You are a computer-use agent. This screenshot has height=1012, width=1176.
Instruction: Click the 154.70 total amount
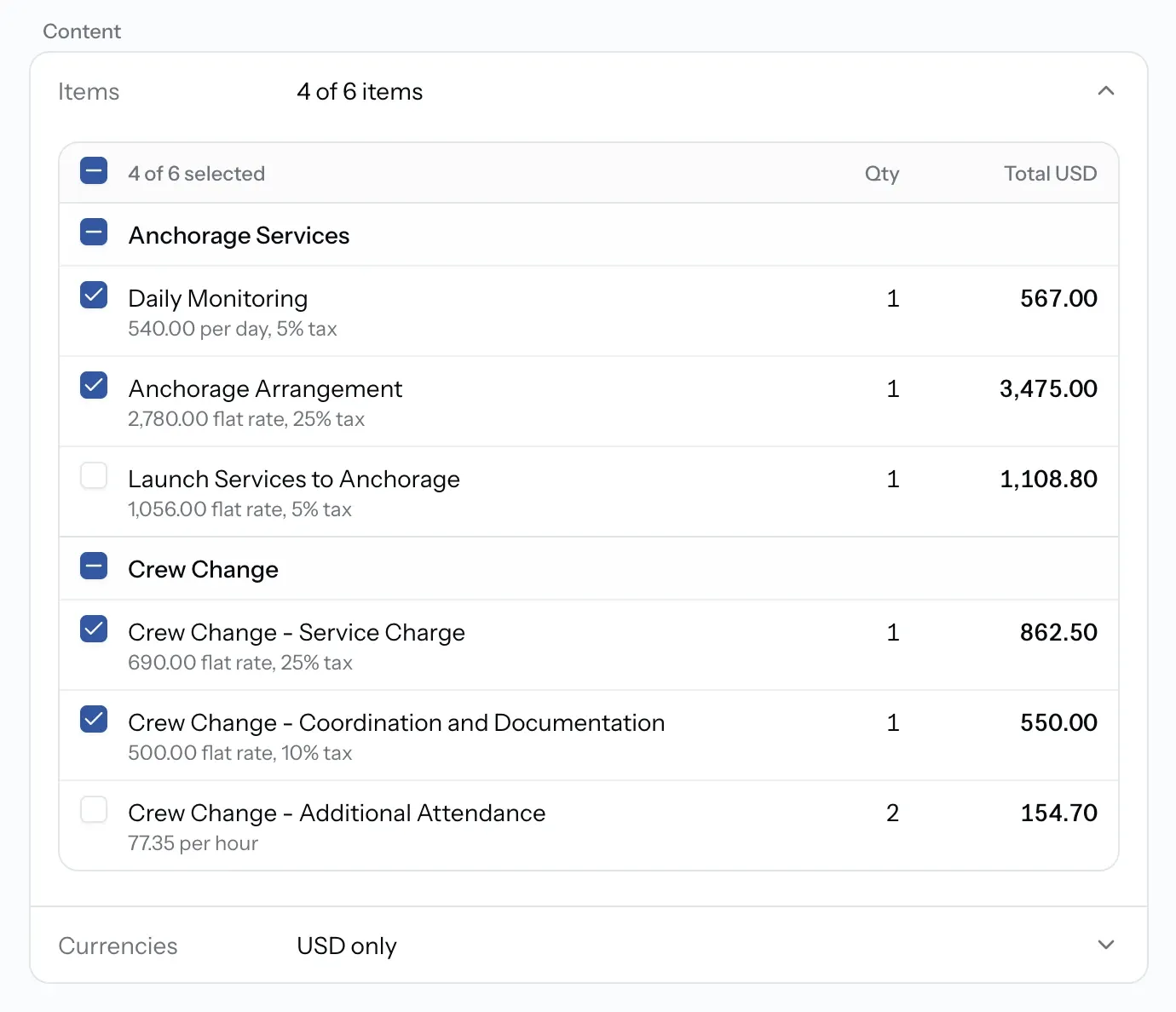pyautogui.click(x=1058, y=813)
